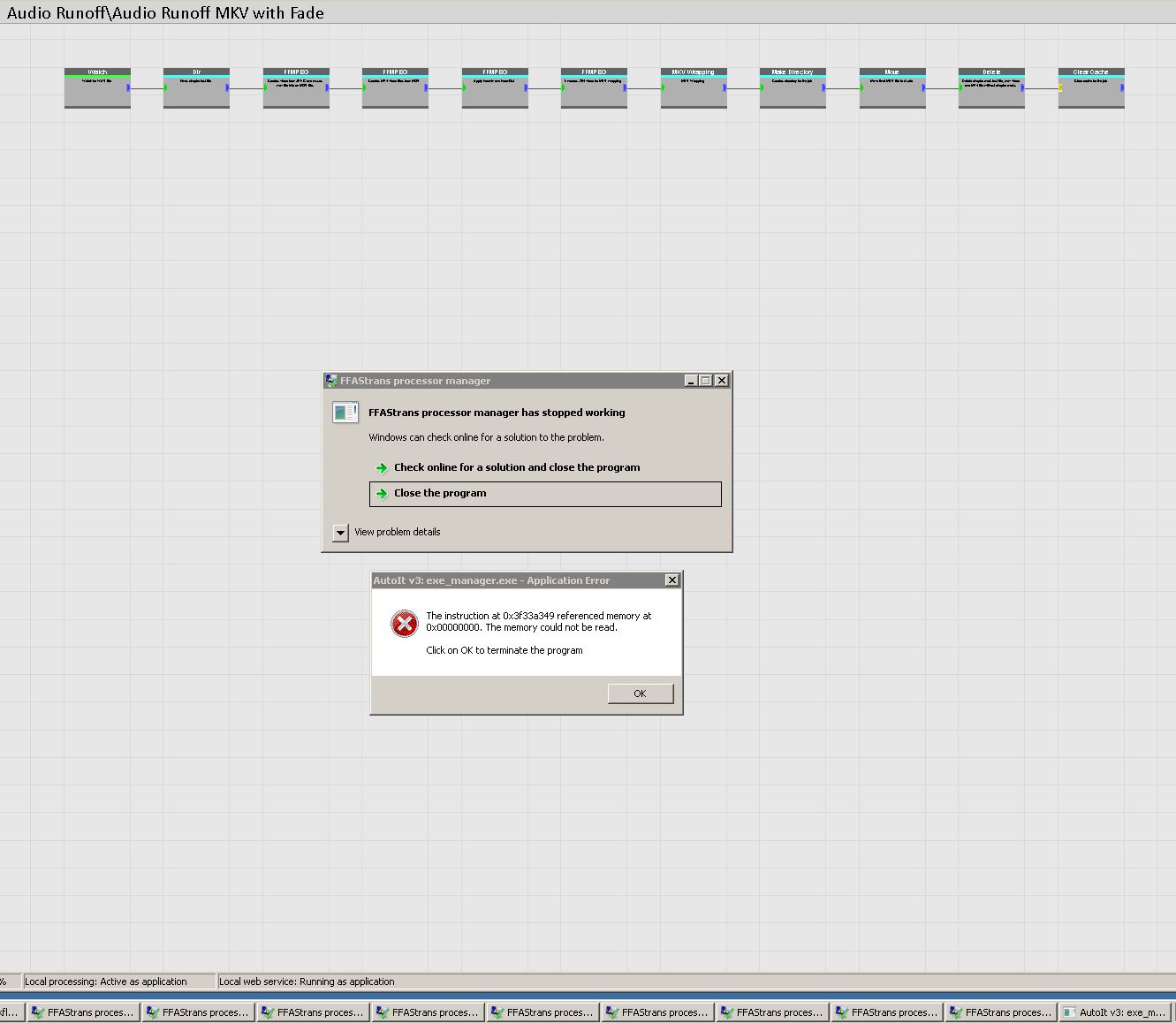The image size is (1176, 1023).
Task: Click Local web service: Running as application status
Action: tap(307, 981)
